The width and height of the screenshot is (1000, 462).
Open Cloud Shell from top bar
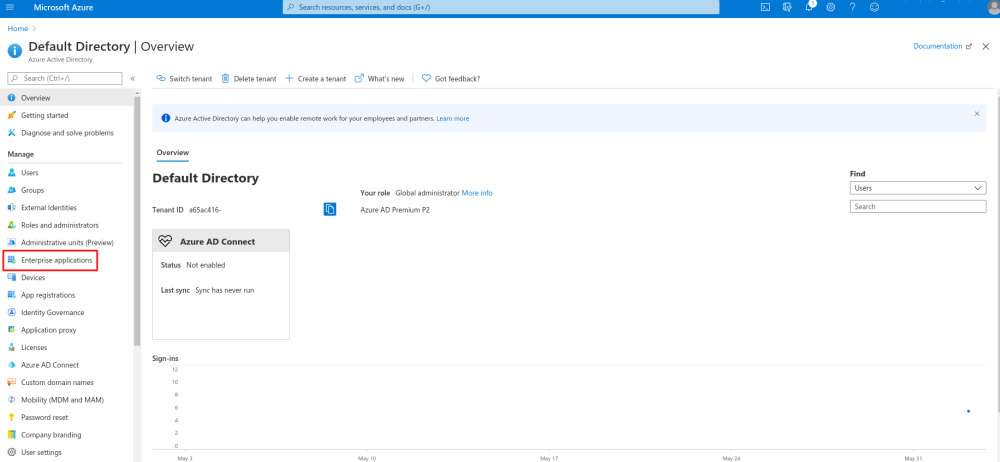point(765,7)
